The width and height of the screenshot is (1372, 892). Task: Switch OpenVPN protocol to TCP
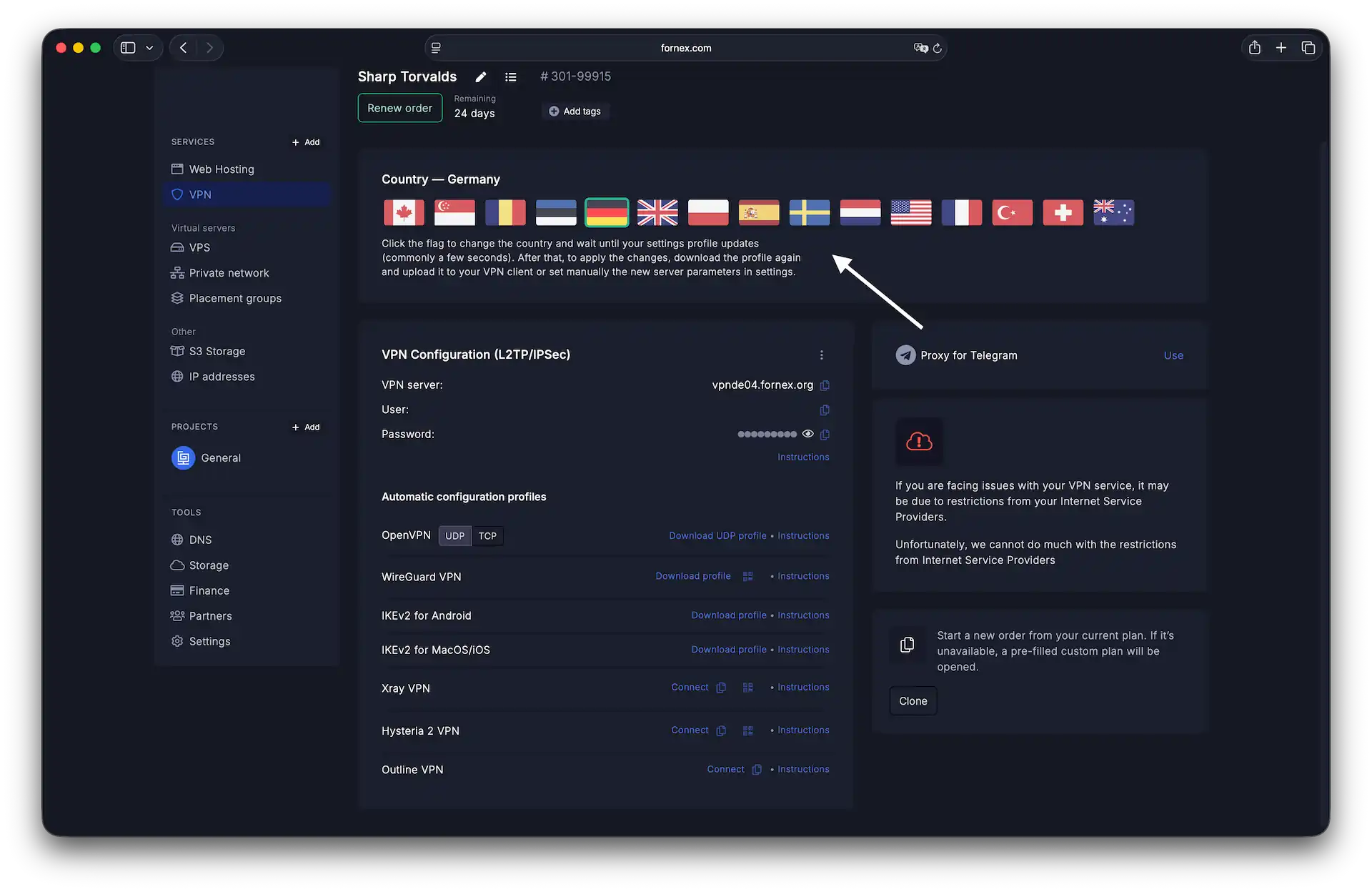[x=488, y=536]
